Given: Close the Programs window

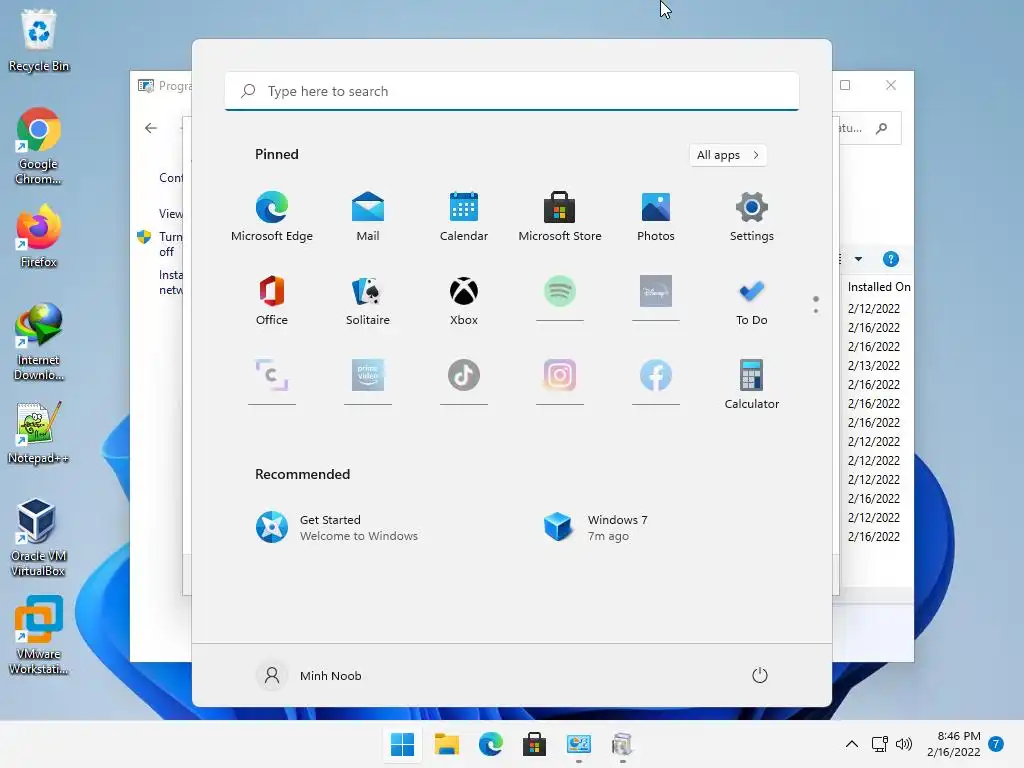Looking at the screenshot, I should coord(891,85).
